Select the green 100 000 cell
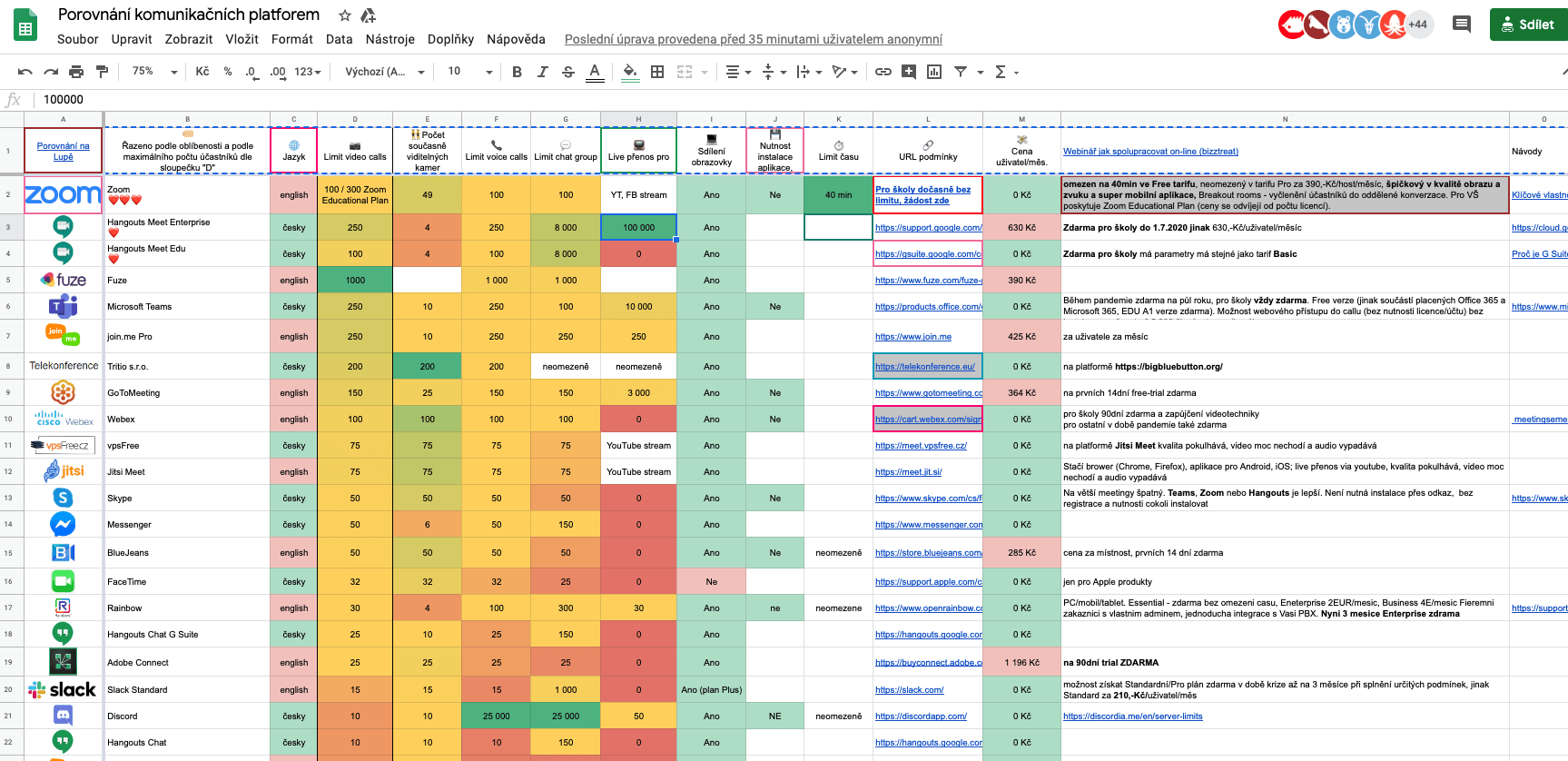The image size is (1568, 761). (638, 228)
